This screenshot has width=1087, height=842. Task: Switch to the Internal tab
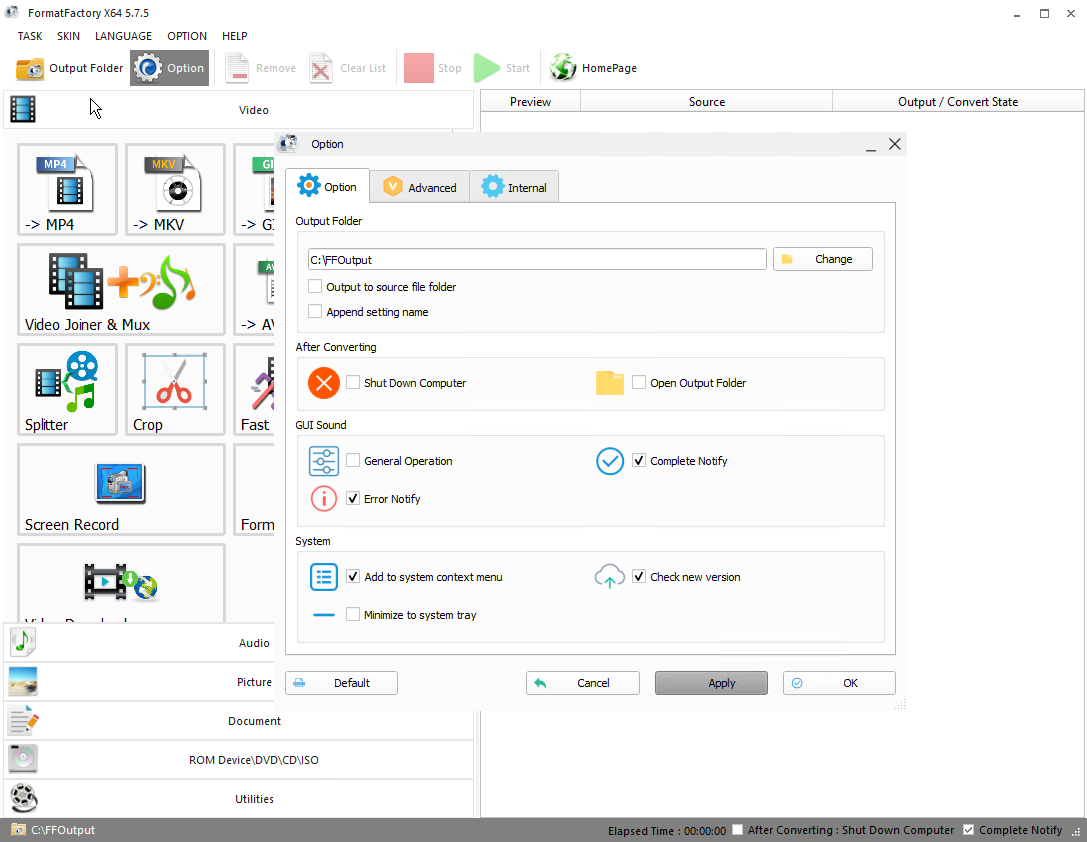pyautogui.click(x=514, y=187)
